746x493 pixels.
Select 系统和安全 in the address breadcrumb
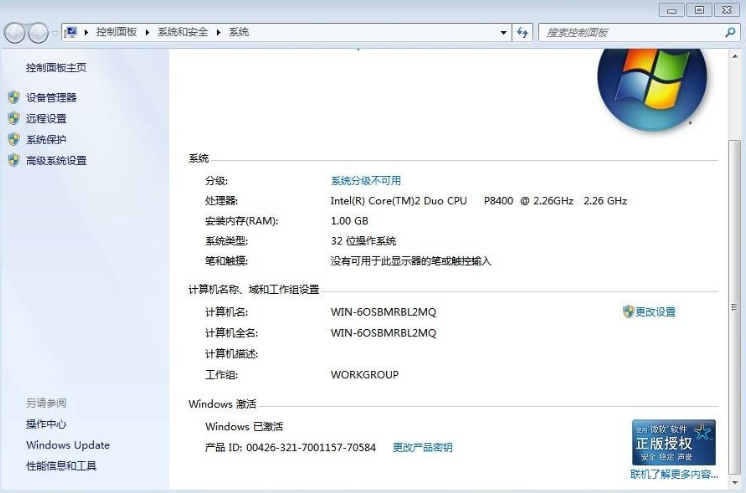tap(183, 33)
